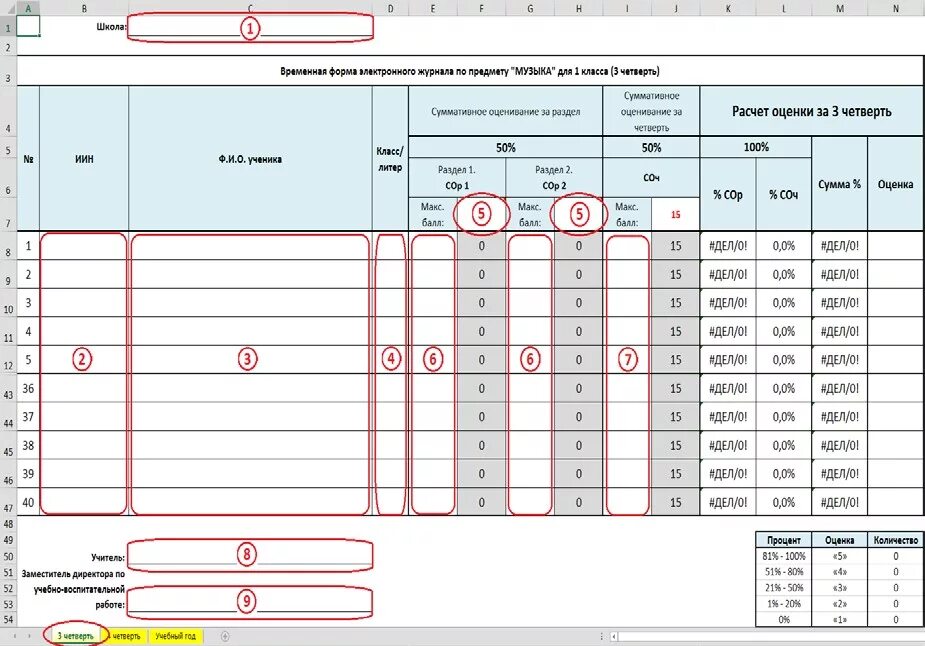Click the "Суммативное оценивание за раздел" header
The image size is (925, 646).
point(506,112)
